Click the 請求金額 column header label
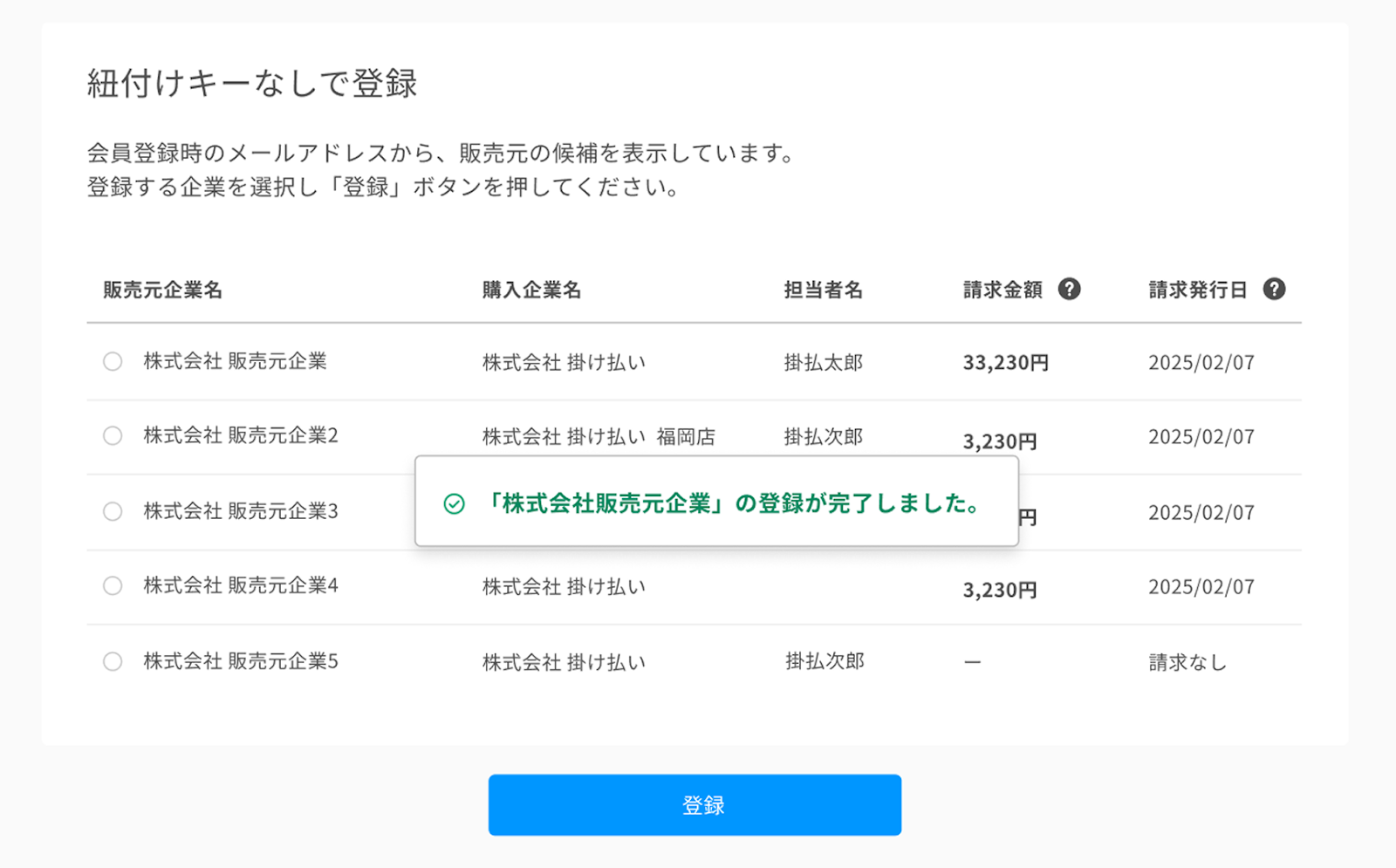The width and height of the screenshot is (1396, 868). (1003, 290)
